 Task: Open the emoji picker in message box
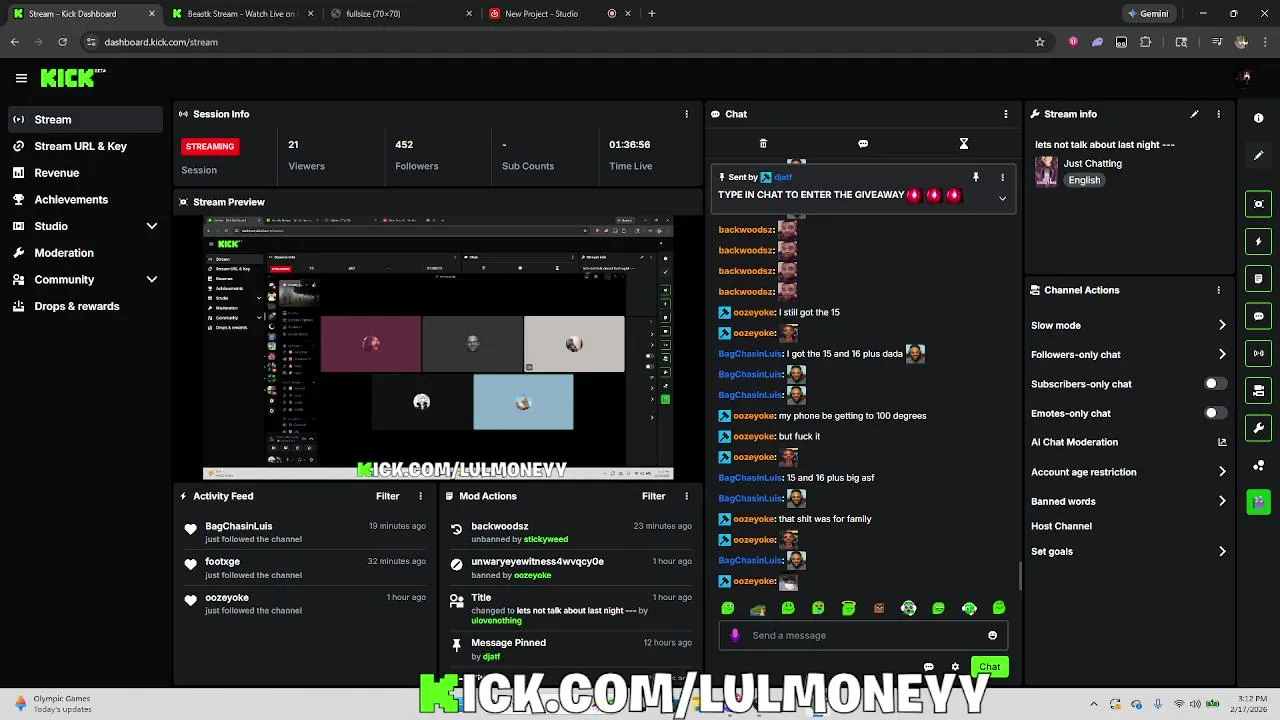point(992,635)
